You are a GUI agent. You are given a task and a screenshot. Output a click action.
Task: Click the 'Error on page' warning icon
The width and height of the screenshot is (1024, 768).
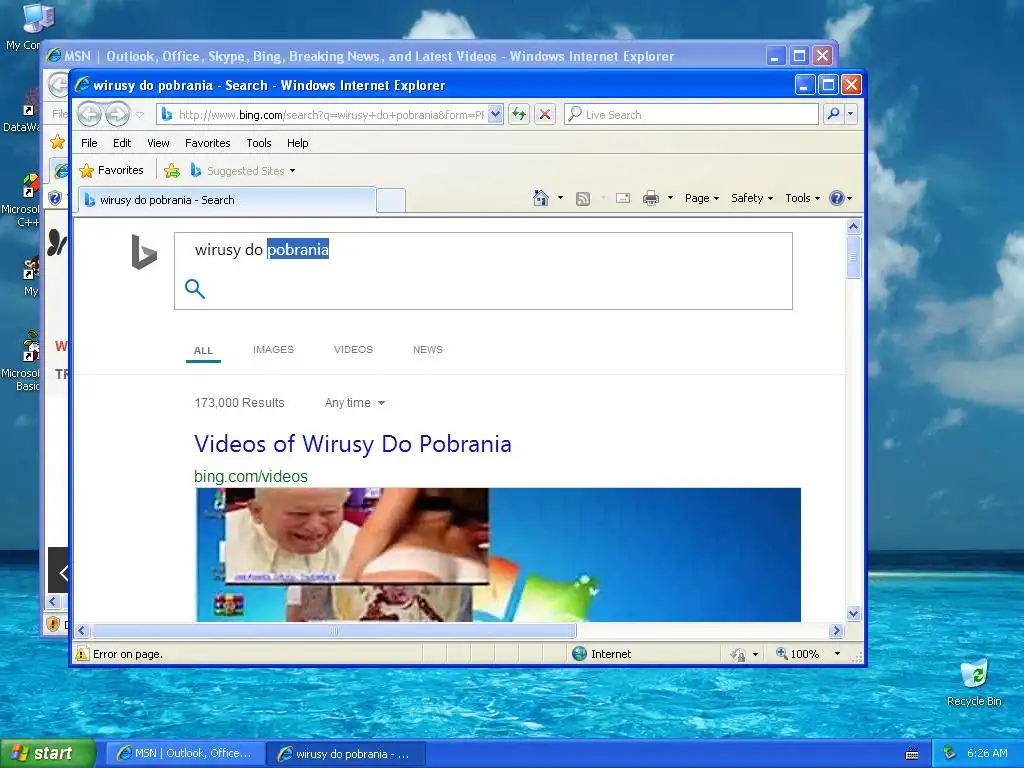click(82, 654)
